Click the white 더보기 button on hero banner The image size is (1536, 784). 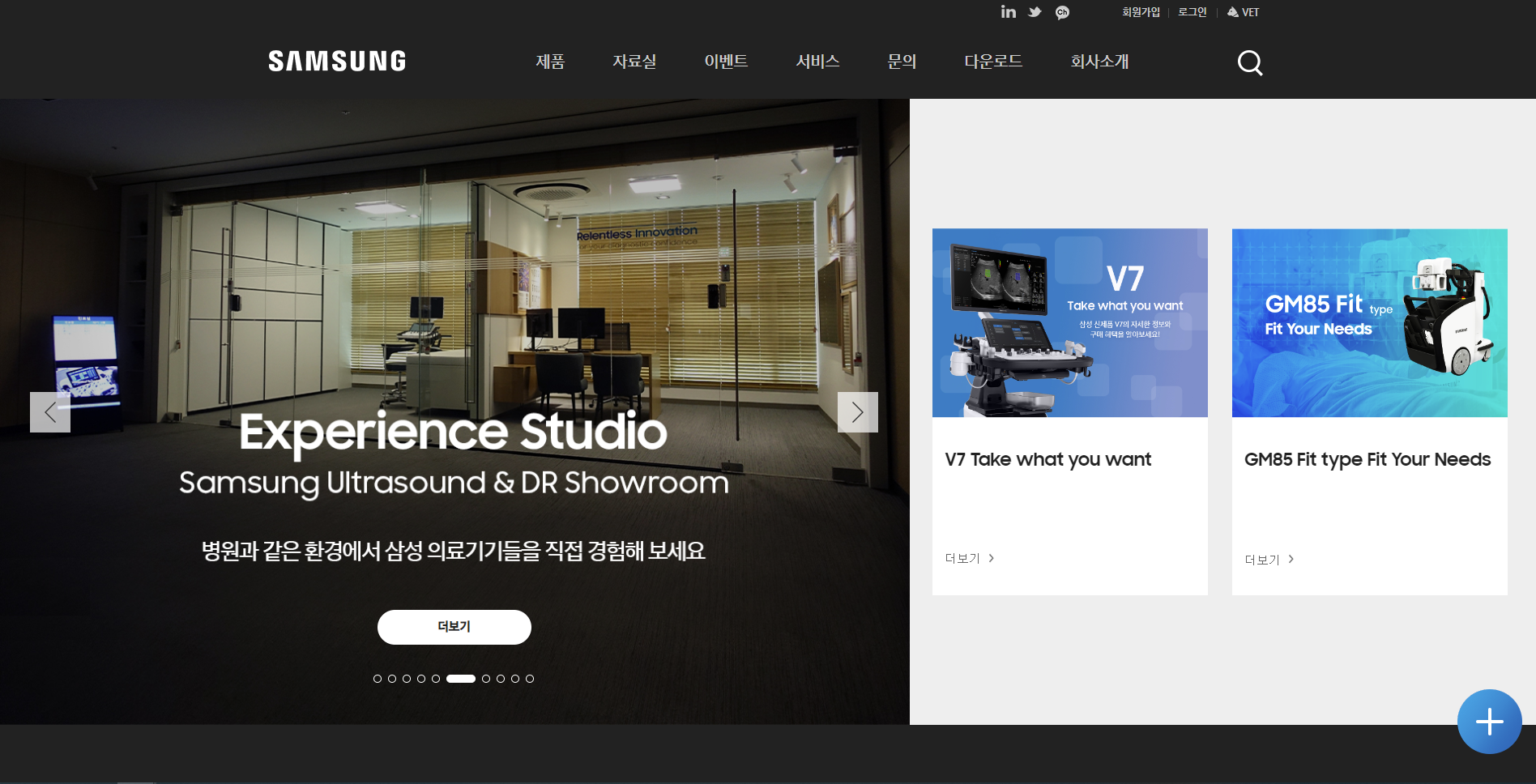coord(454,627)
